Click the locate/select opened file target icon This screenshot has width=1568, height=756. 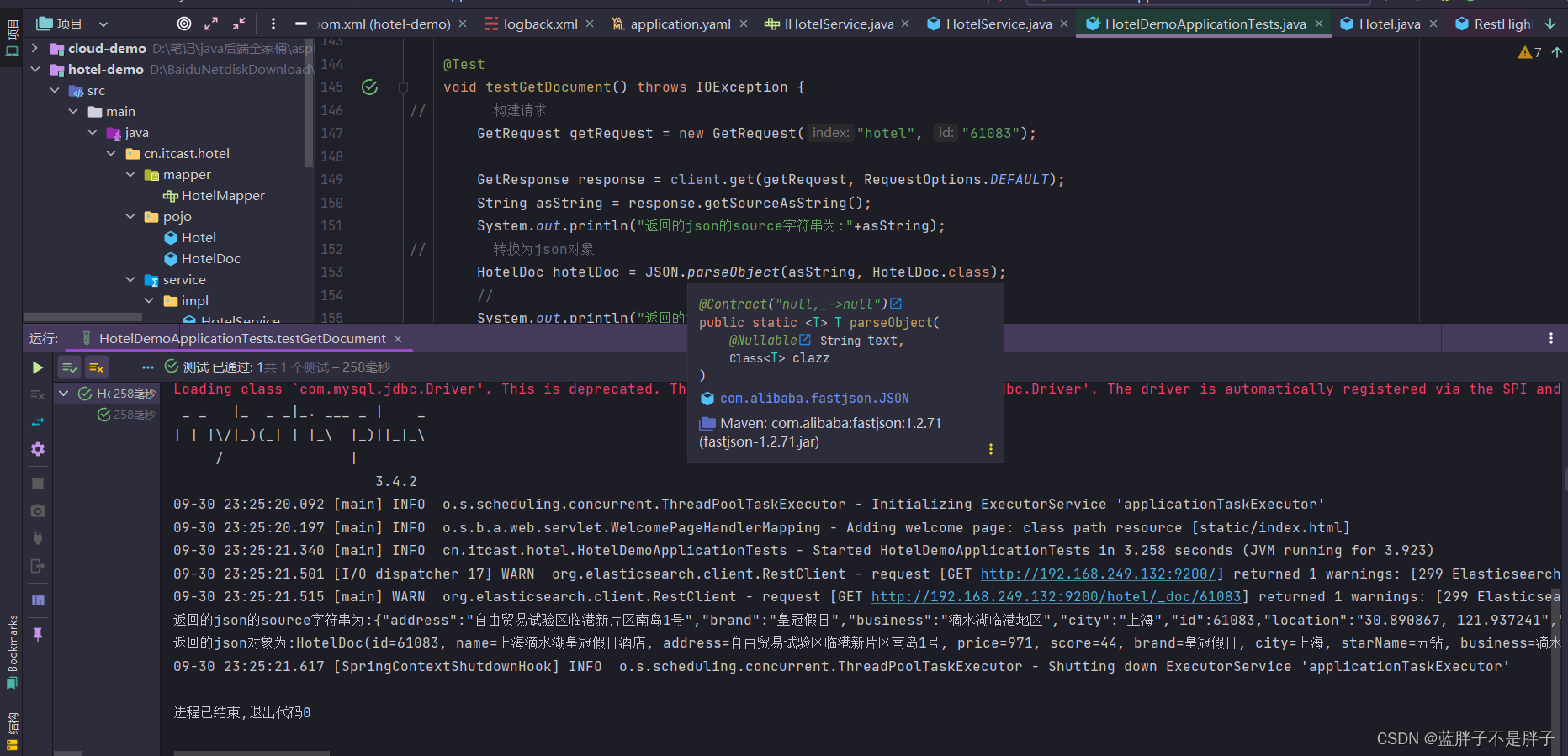184,24
